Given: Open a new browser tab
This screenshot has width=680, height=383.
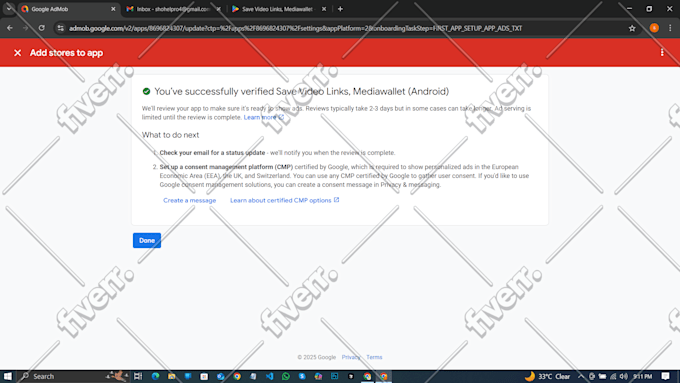Looking at the screenshot, I should click(x=340, y=9).
